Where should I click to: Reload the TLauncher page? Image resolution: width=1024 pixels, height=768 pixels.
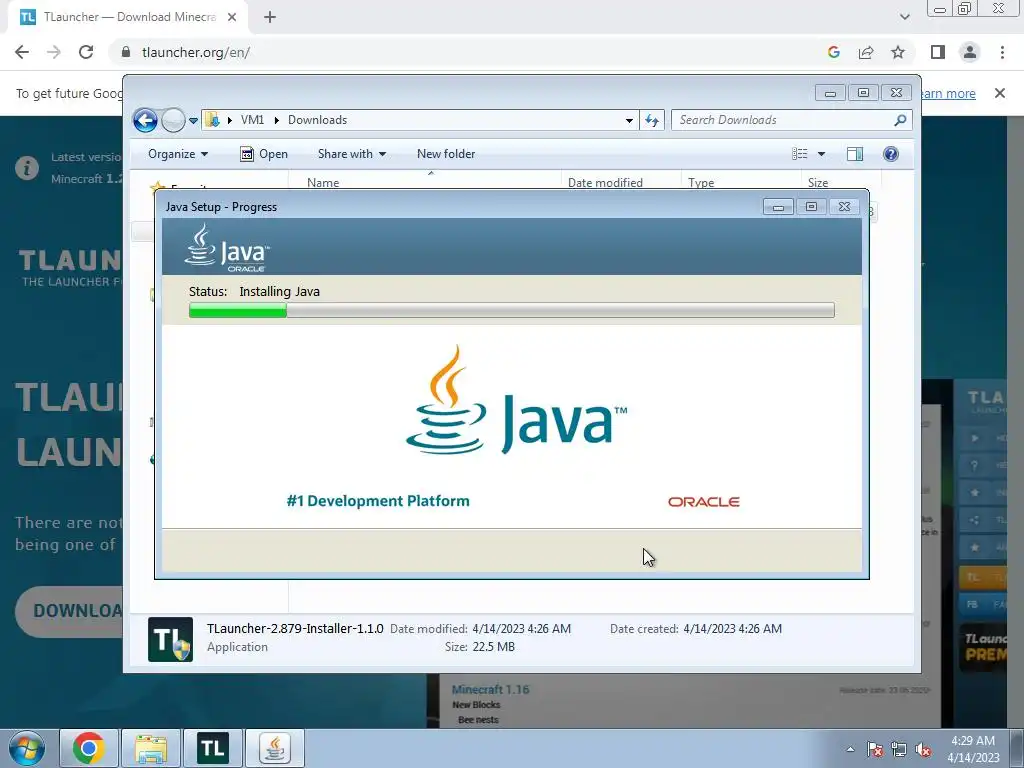pyautogui.click(x=86, y=52)
